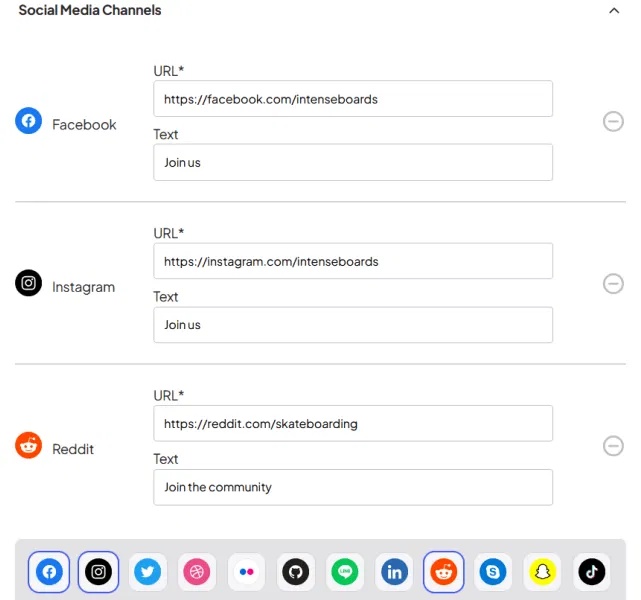
Task: Add the TikTok social channel
Action: pos(592,572)
